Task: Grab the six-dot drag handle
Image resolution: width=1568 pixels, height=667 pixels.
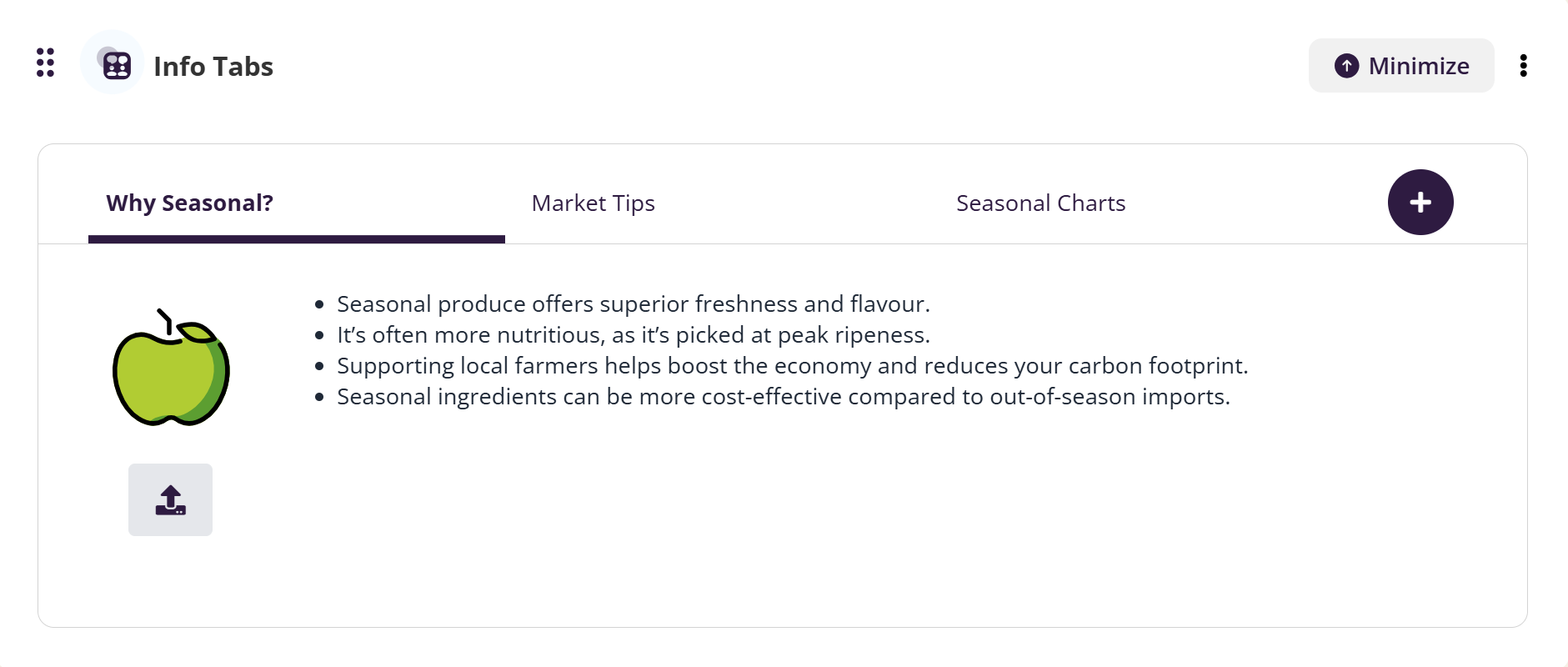Action: point(46,63)
